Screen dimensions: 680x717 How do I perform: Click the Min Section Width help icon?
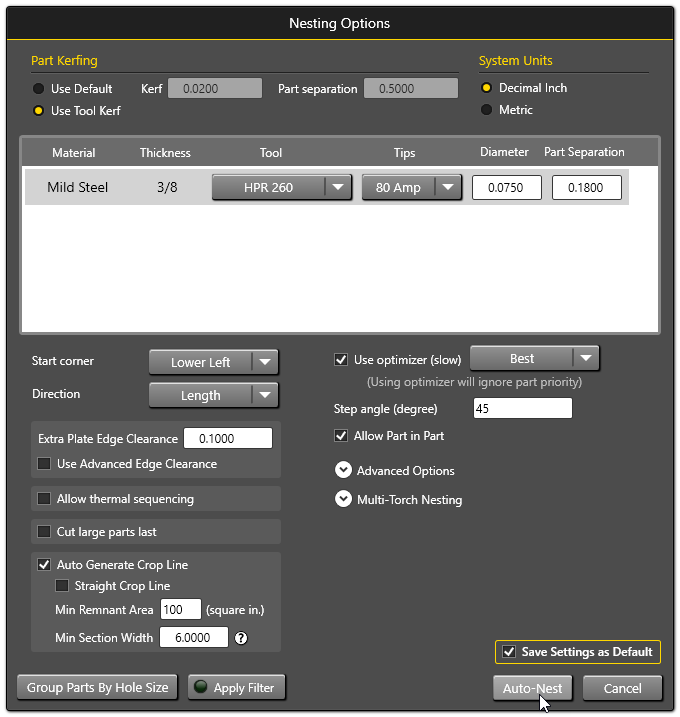241,638
